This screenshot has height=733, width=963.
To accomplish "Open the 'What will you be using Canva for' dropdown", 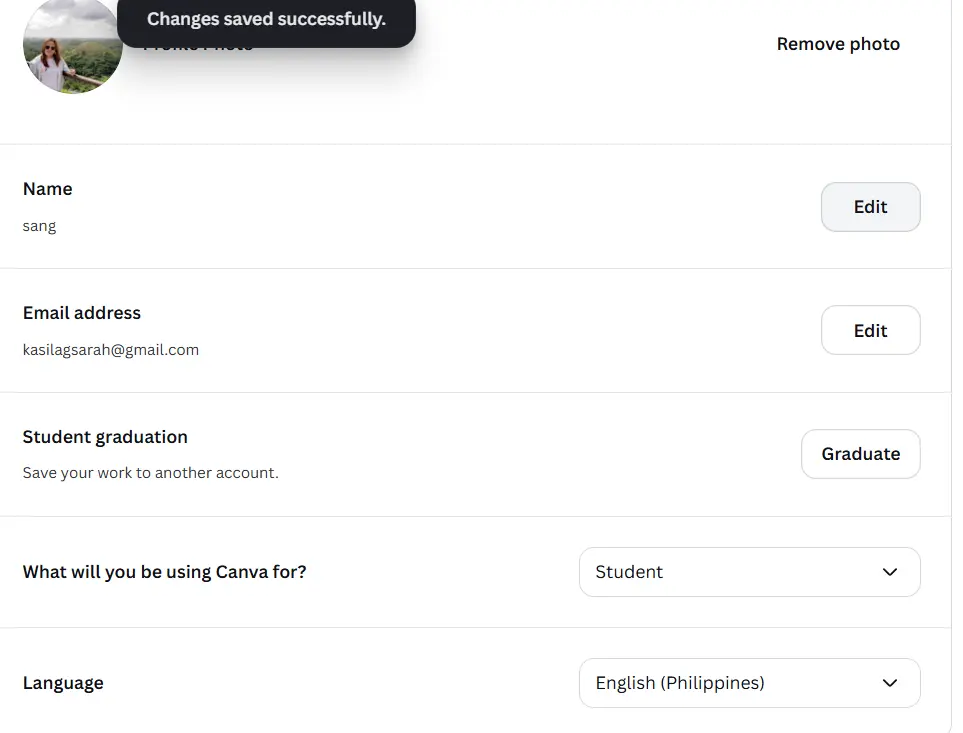I will point(749,572).
